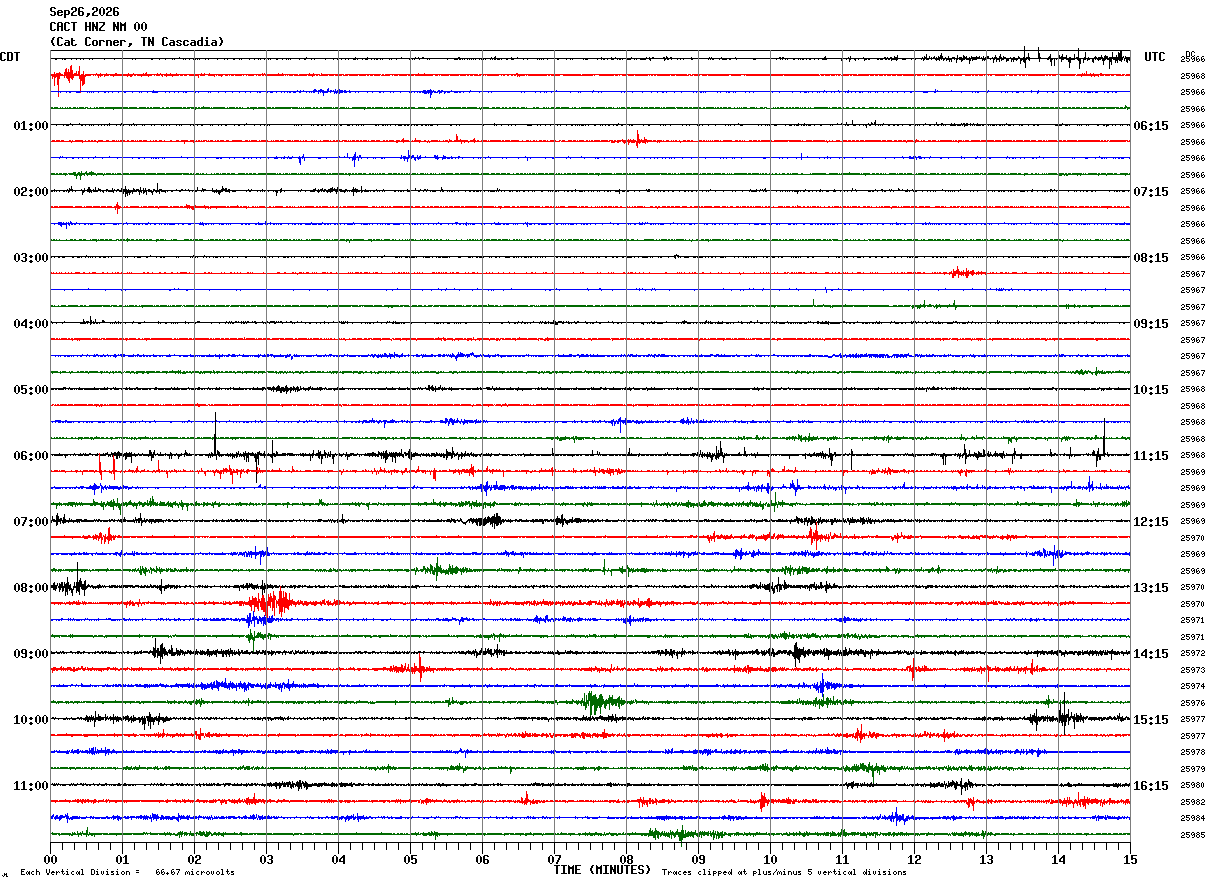Select the UTC timezone label
Viewport: 1210px width, 886px height.
[x=1155, y=57]
